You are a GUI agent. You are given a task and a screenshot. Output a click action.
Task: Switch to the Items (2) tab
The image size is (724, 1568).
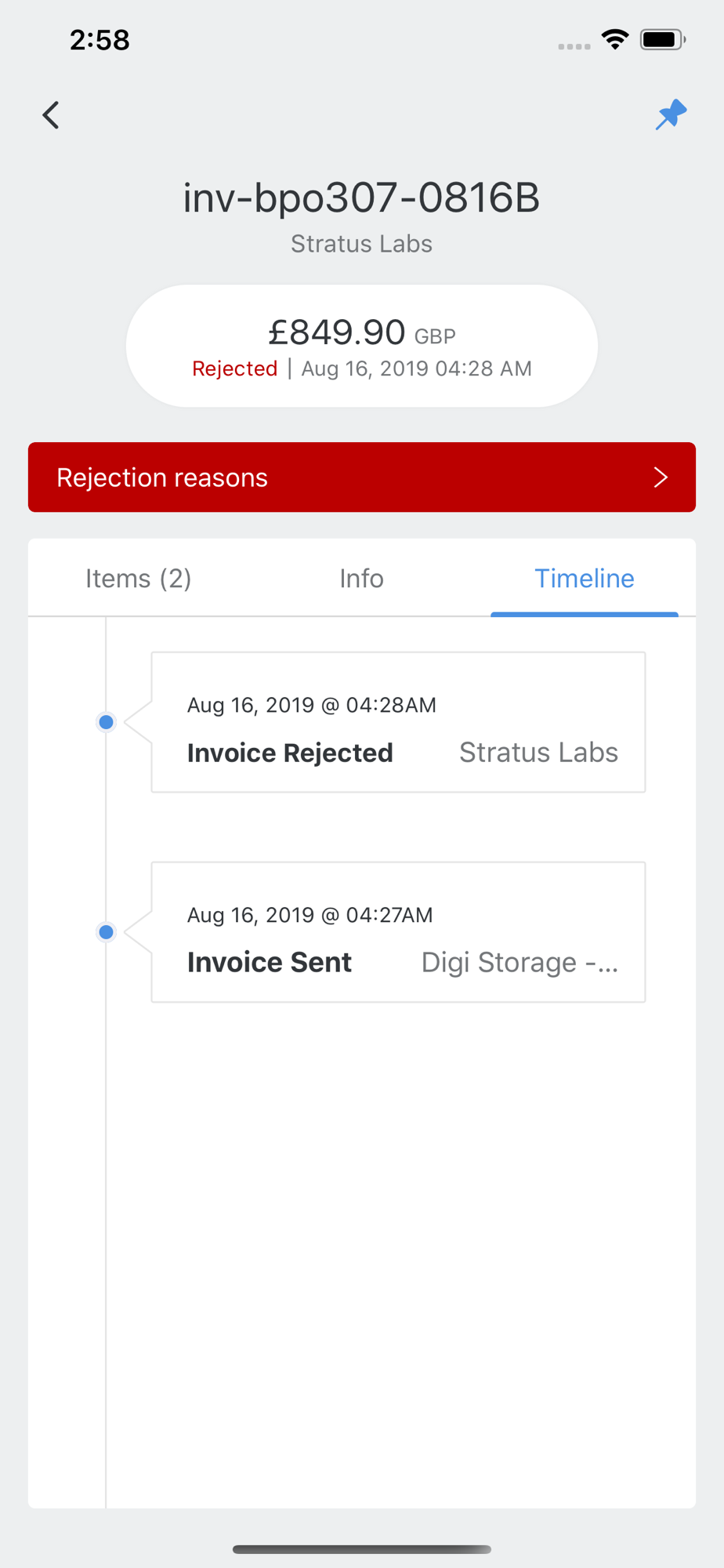pyautogui.click(x=139, y=579)
